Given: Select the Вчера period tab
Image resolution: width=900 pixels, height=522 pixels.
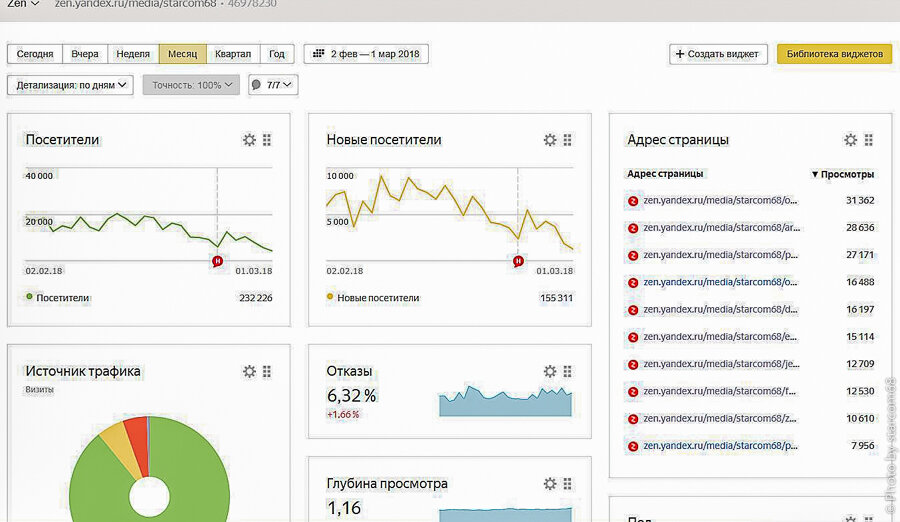Looking at the screenshot, I should coord(85,54).
